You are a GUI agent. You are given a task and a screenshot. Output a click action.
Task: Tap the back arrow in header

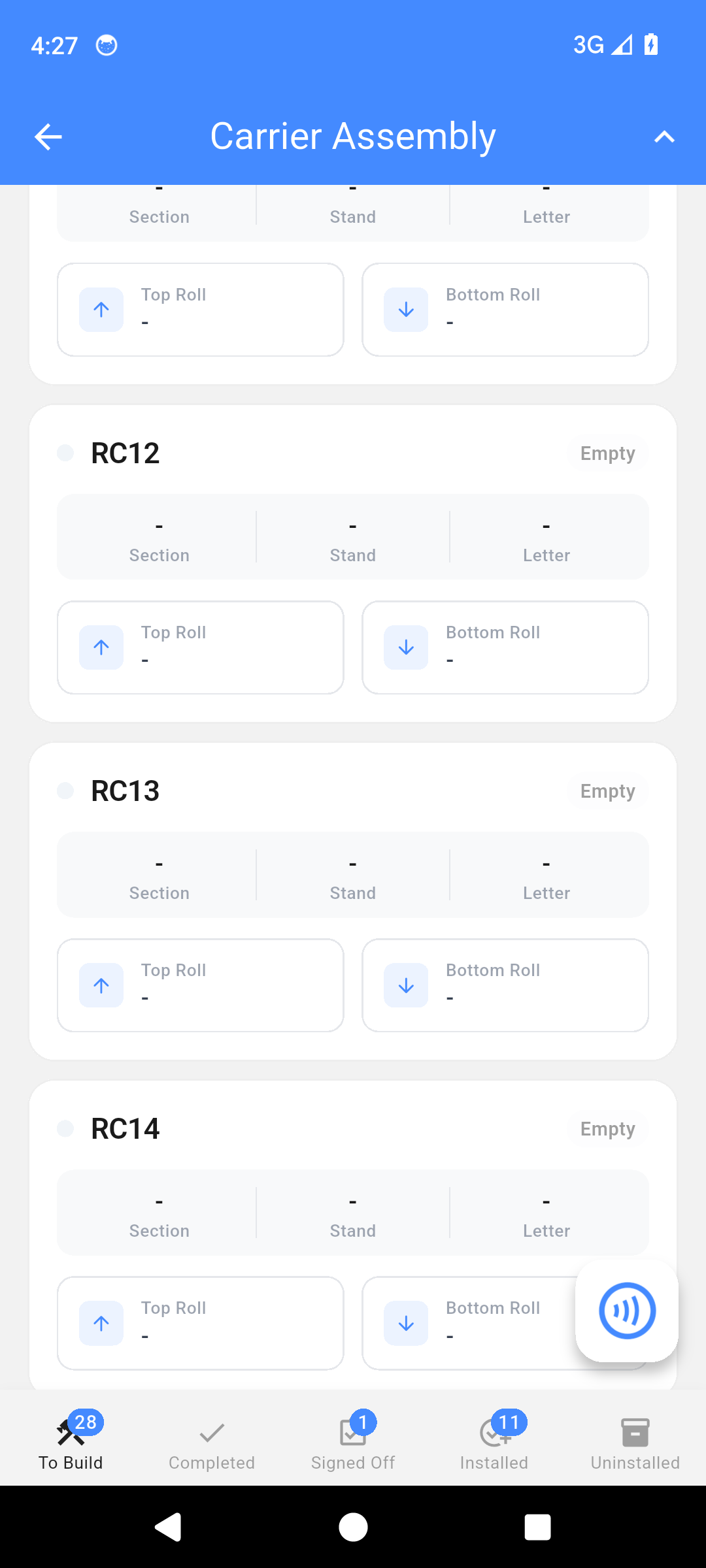(x=48, y=137)
